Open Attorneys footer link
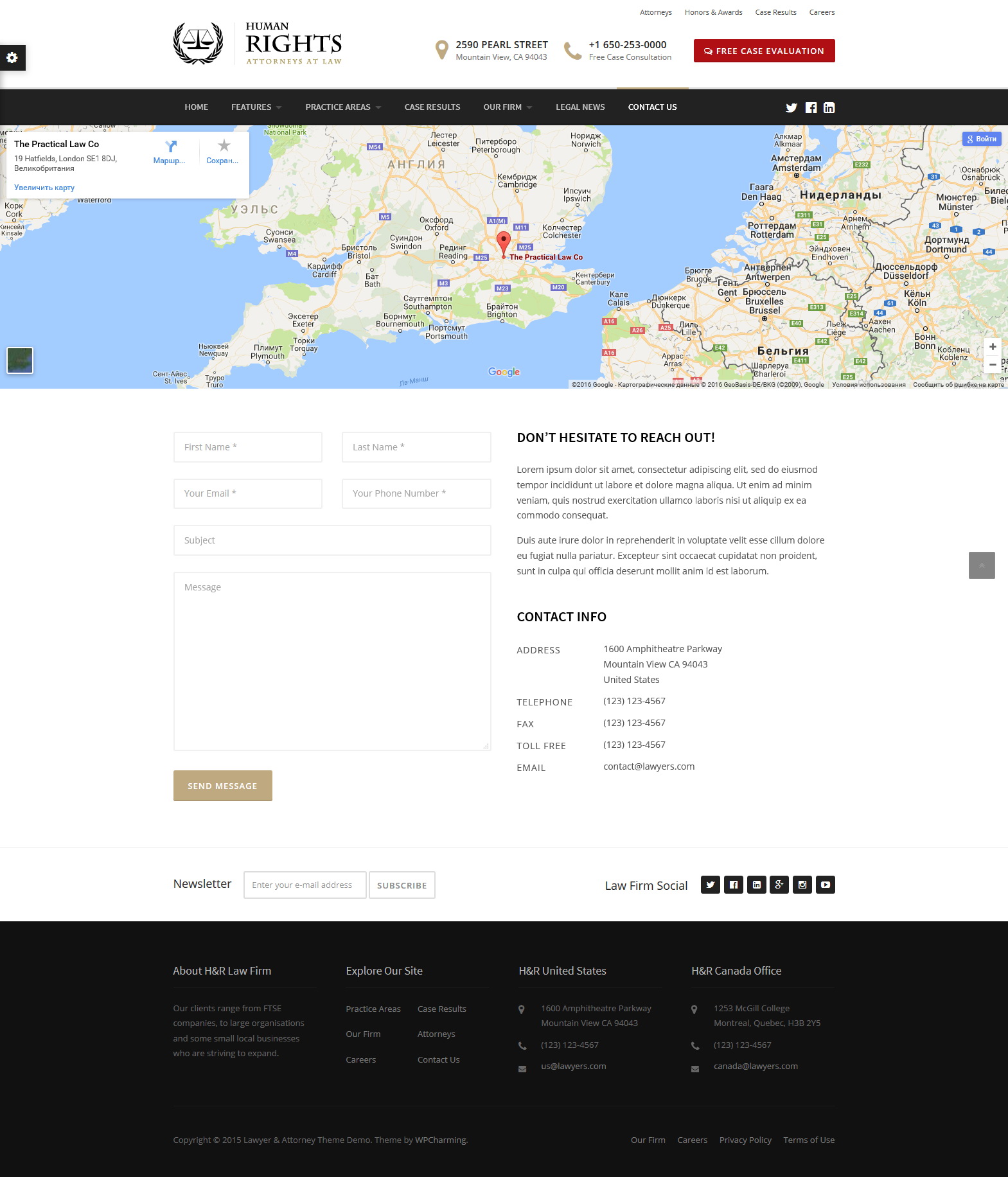Image resolution: width=1008 pixels, height=1177 pixels. (436, 1034)
